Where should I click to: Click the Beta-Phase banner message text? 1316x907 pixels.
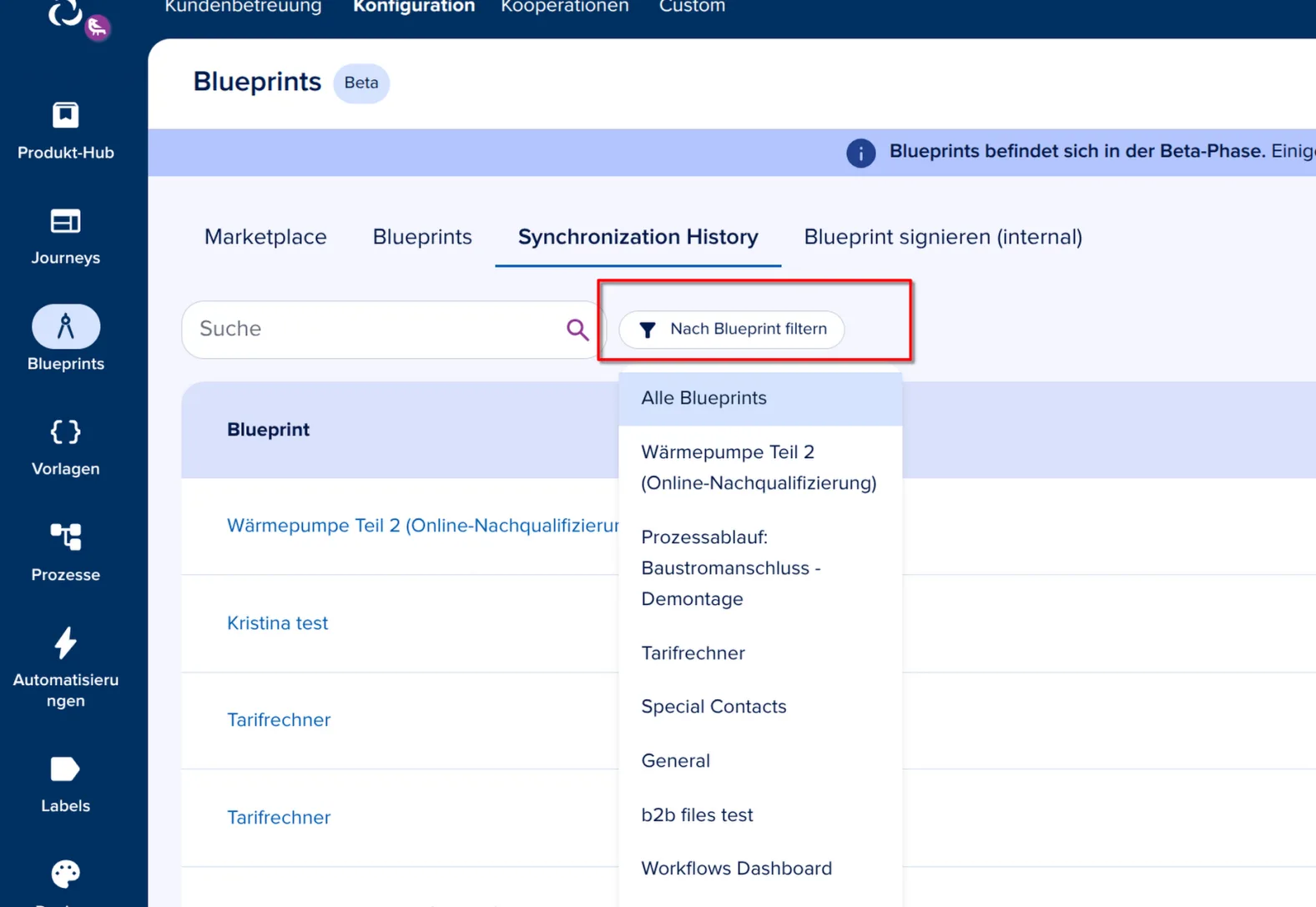1102,152
